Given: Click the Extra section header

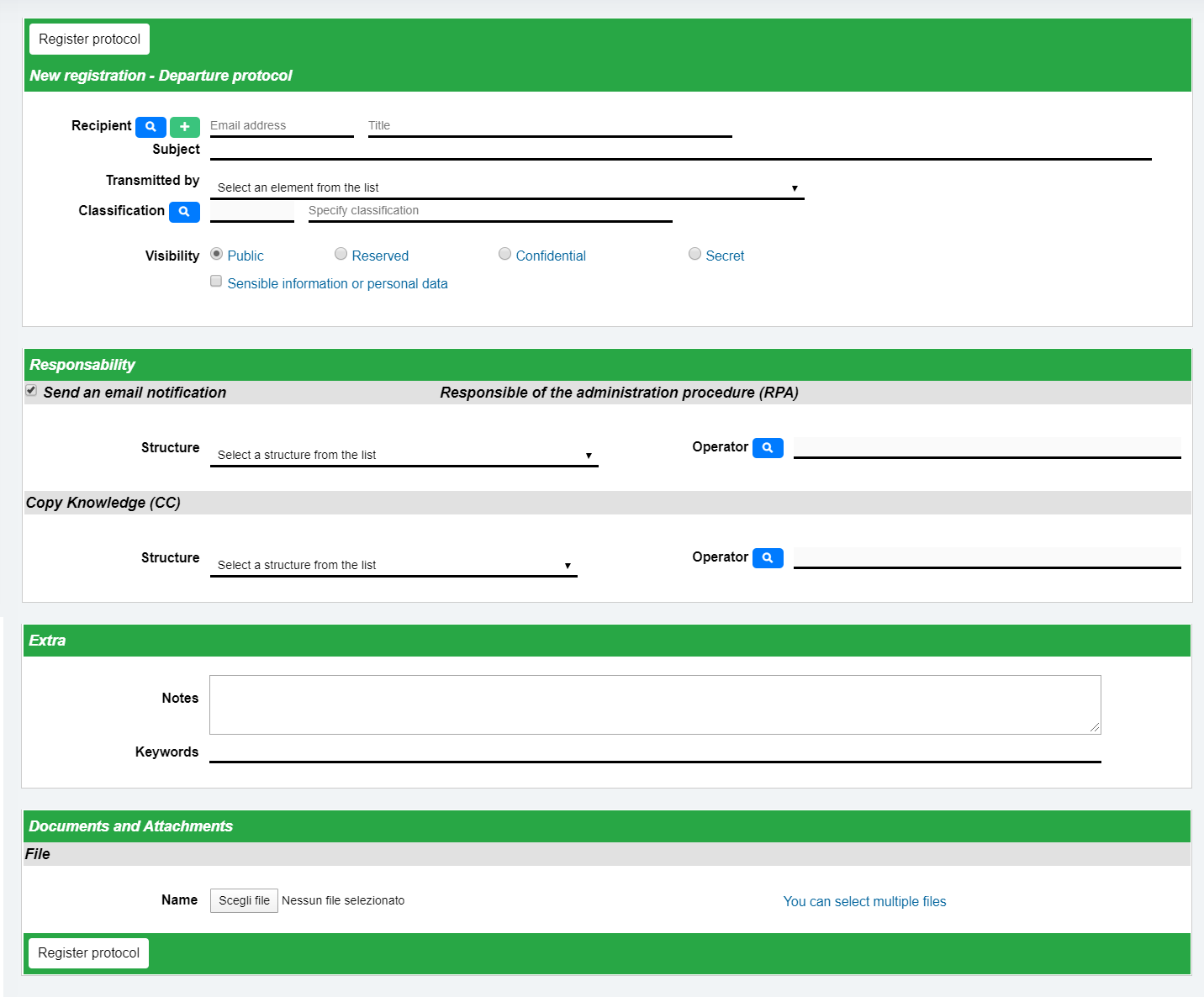Looking at the screenshot, I should [x=607, y=641].
